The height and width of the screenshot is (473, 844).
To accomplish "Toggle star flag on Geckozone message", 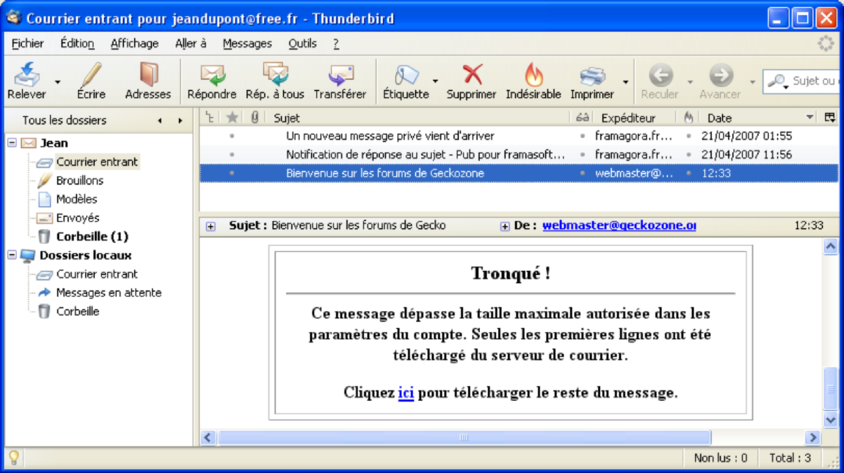I will (x=232, y=173).
